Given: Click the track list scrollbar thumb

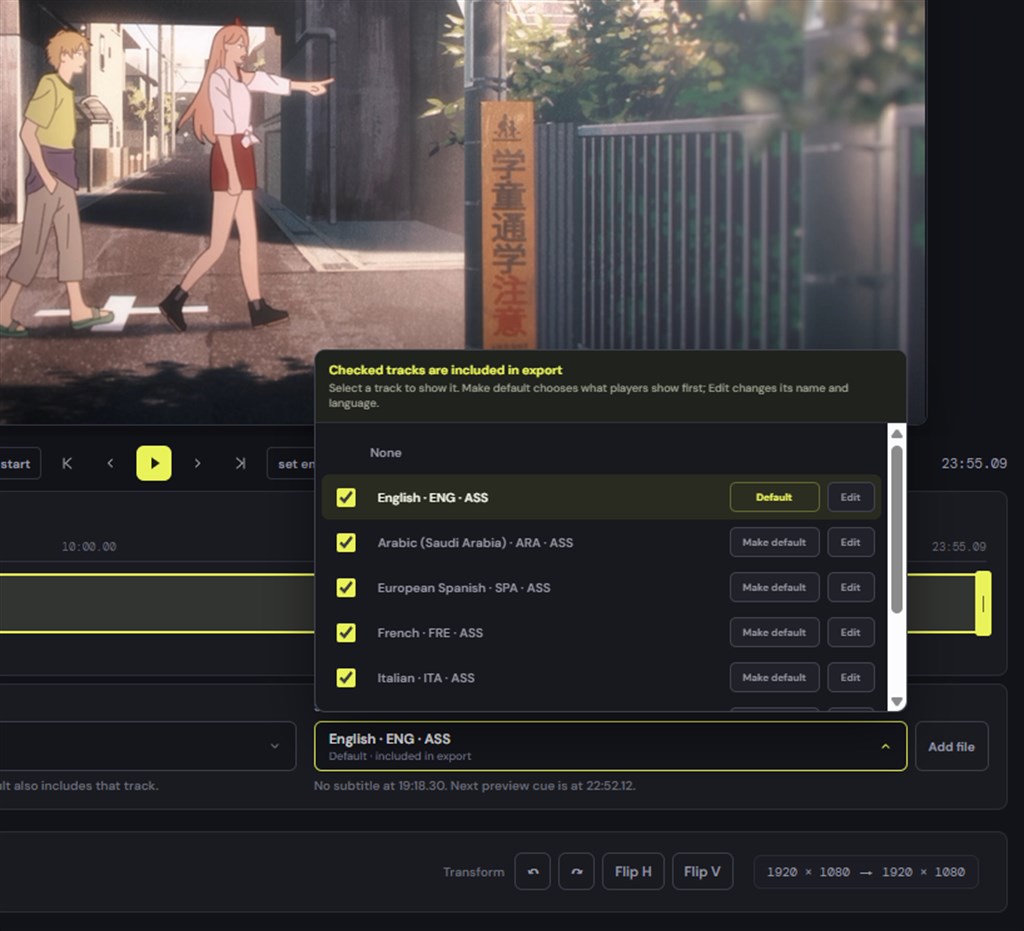Looking at the screenshot, I should (x=897, y=529).
